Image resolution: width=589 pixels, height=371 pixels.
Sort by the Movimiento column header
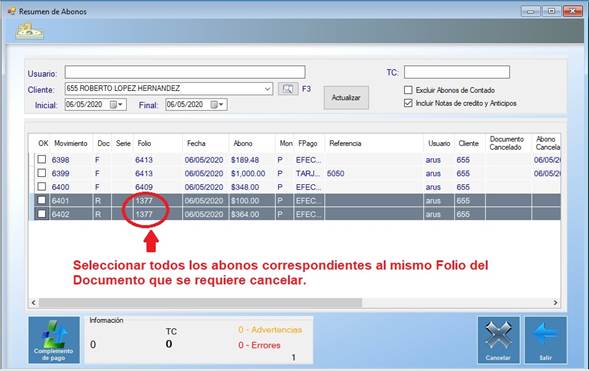tap(71, 143)
